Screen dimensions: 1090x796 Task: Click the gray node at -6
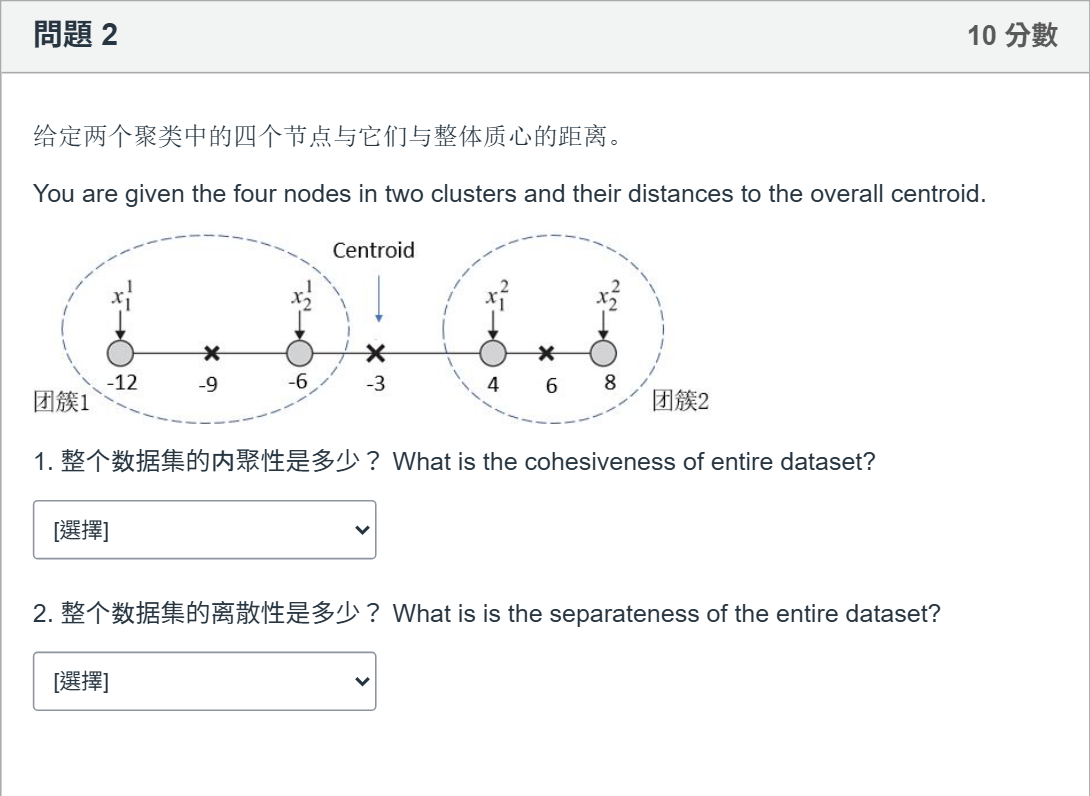pos(300,353)
